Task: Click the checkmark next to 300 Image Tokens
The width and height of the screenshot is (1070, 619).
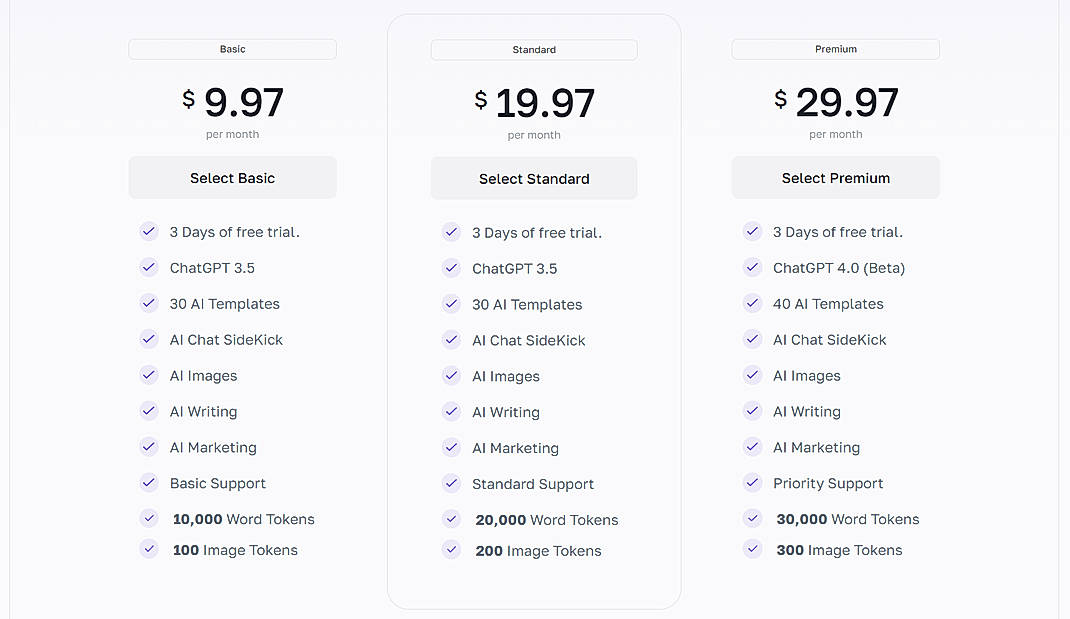Action: pos(752,549)
